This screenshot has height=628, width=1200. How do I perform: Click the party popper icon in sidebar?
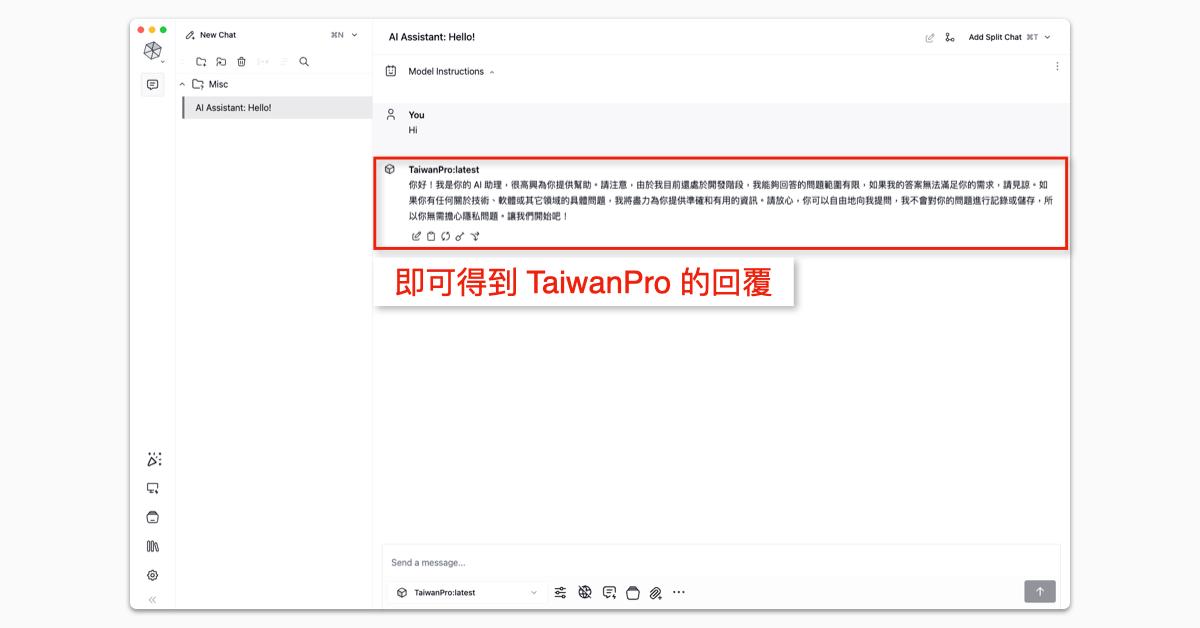[x=153, y=460]
